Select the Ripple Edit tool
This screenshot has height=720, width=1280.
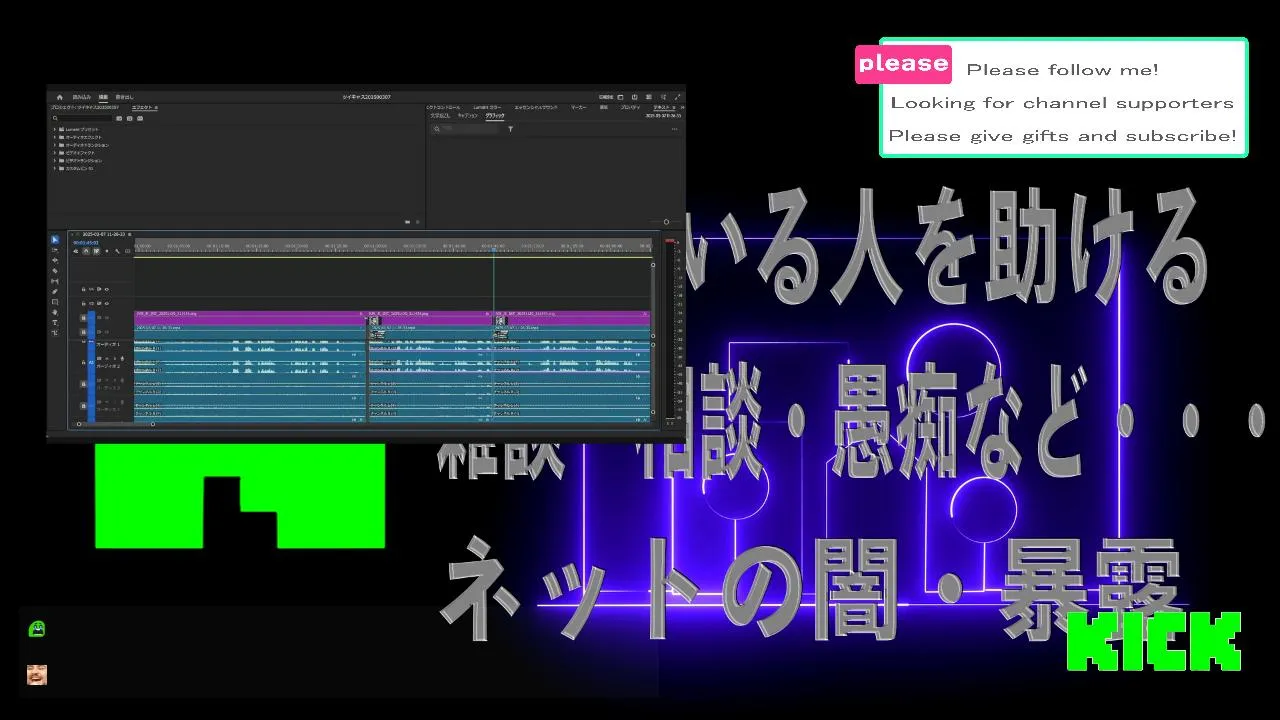[x=55, y=260]
